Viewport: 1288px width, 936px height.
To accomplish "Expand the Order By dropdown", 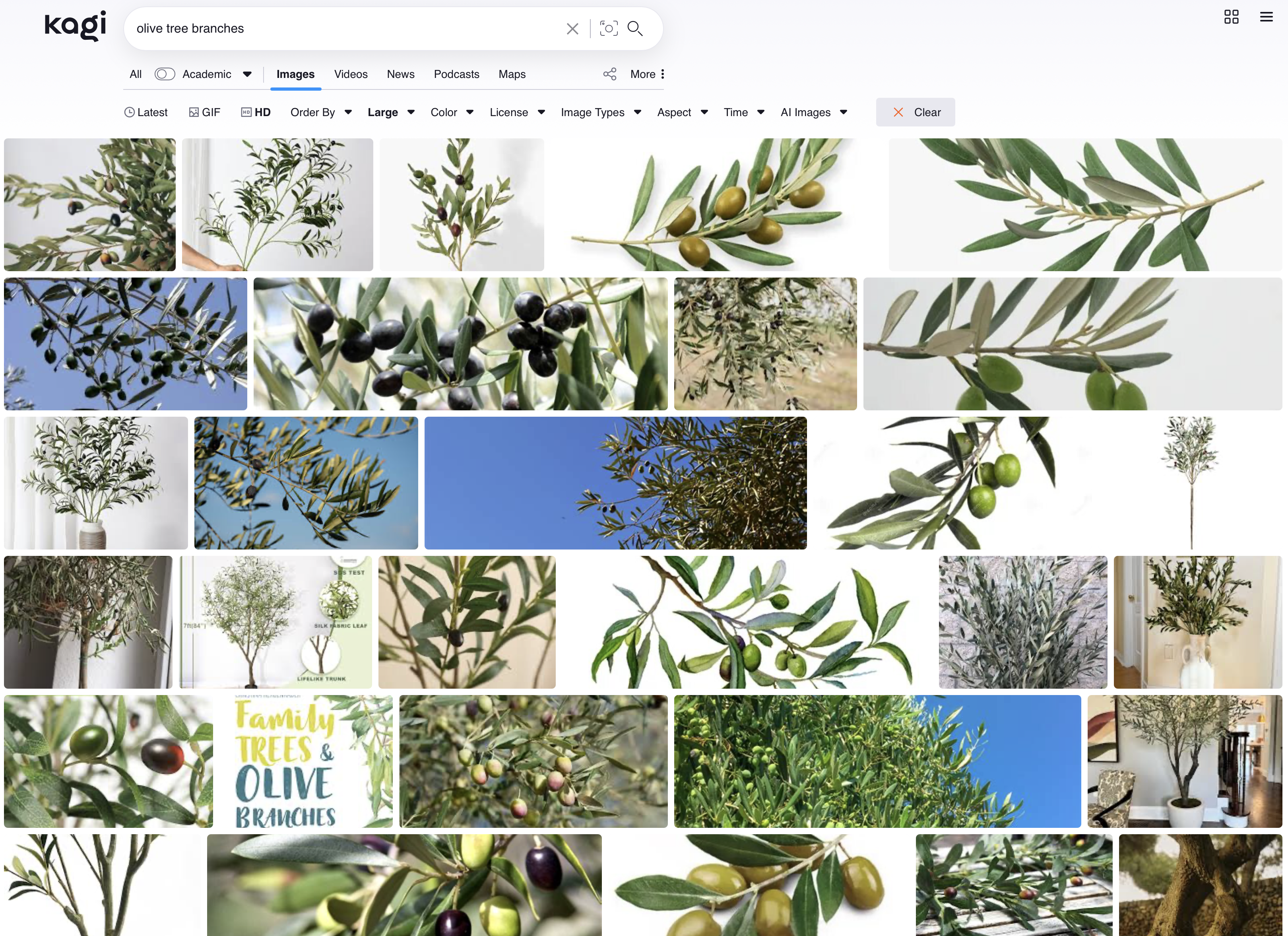I will coord(321,113).
